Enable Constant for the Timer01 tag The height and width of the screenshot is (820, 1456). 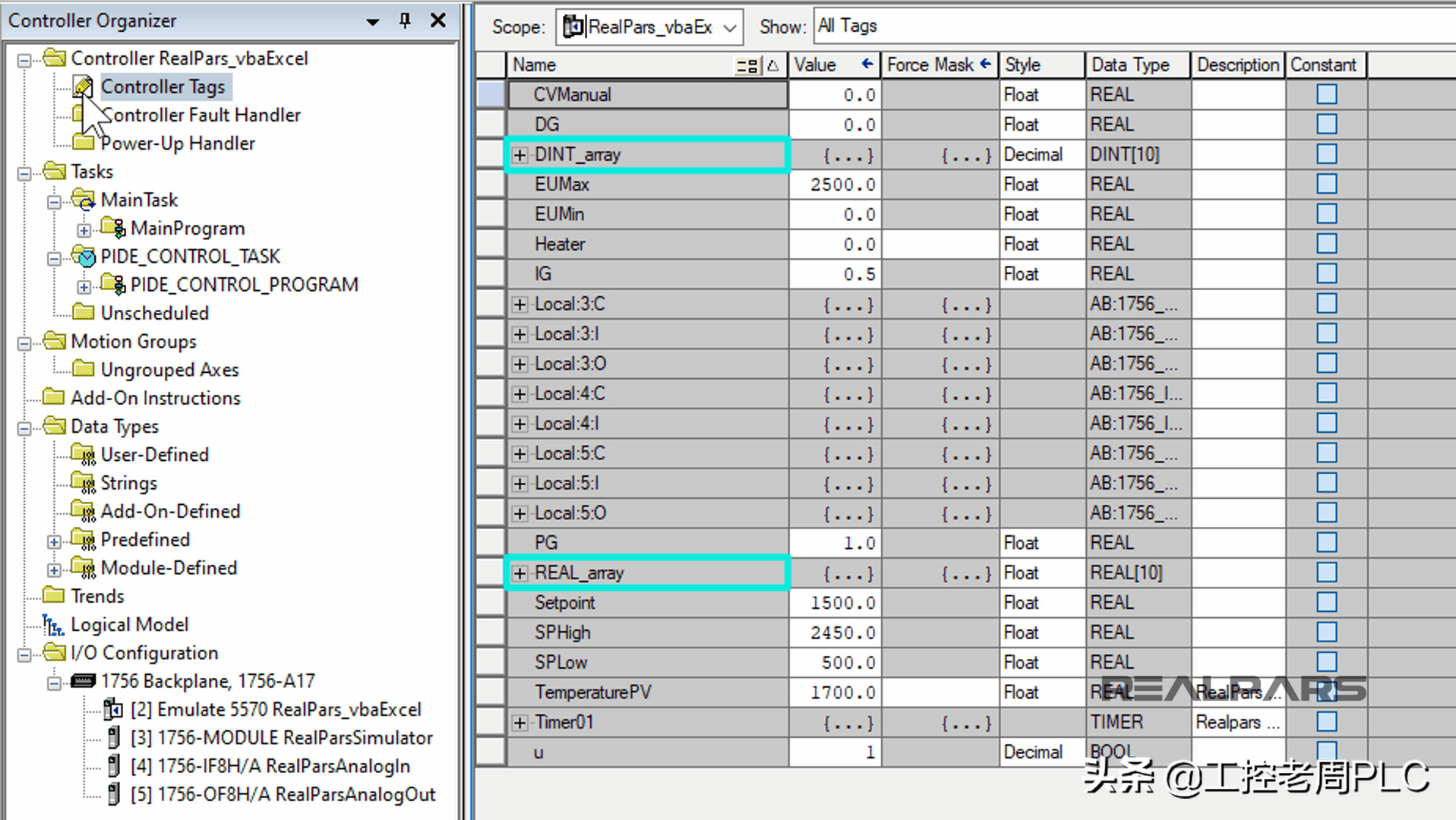1326,722
